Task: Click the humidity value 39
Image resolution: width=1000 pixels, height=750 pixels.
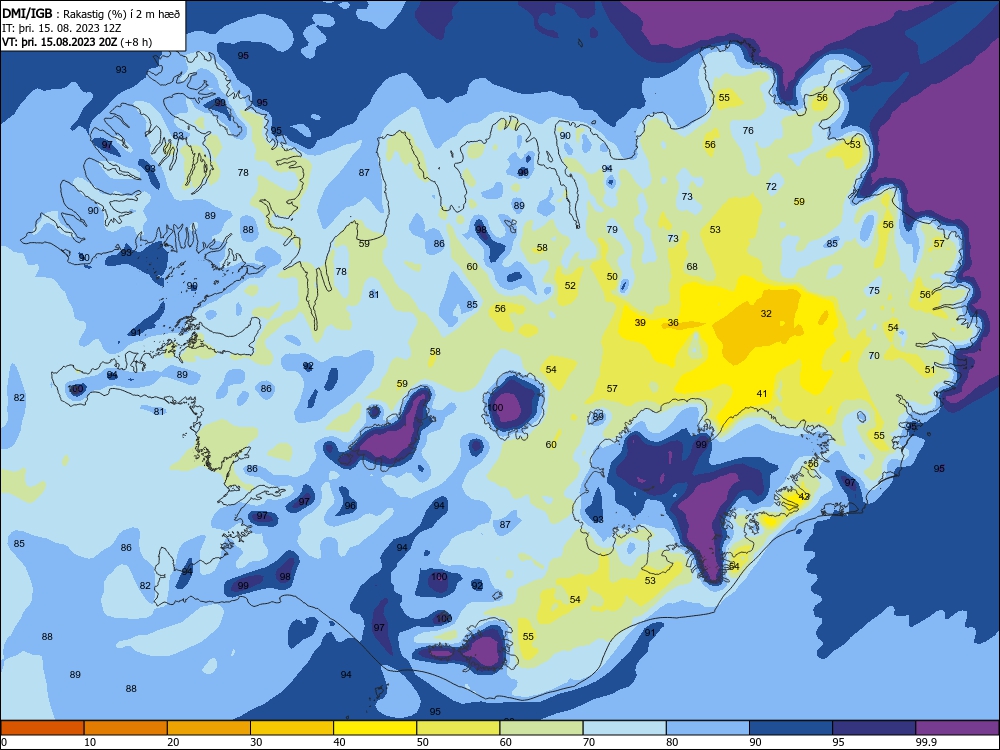Action: (640, 323)
